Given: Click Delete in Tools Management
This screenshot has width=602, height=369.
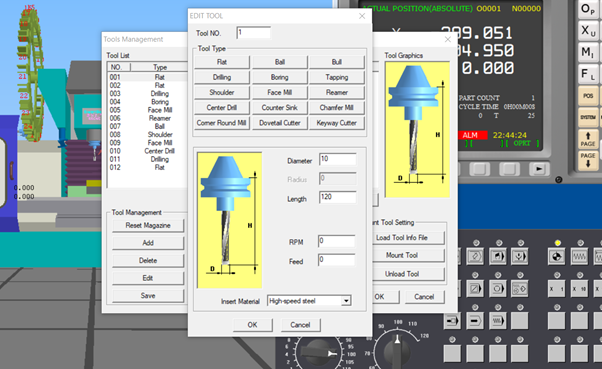Looking at the screenshot, I should coord(148,261).
